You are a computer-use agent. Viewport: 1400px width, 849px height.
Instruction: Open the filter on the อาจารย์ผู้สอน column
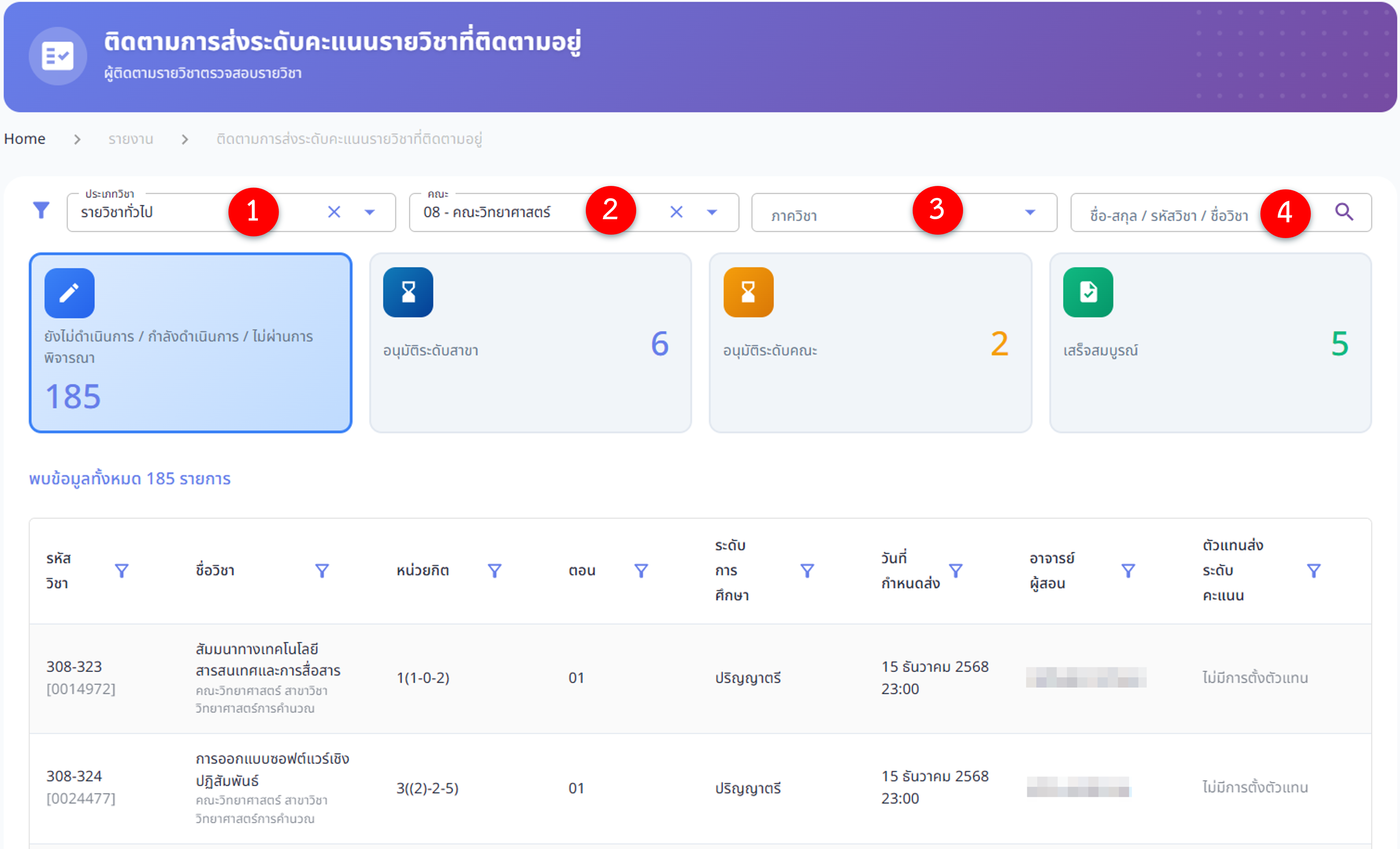(1128, 570)
